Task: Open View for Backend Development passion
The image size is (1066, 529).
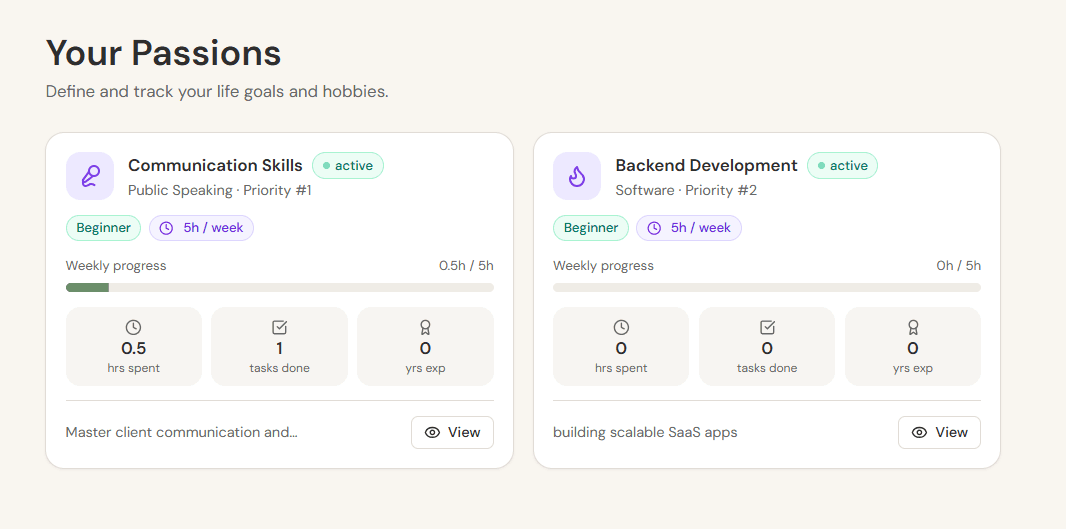Action: [x=940, y=432]
